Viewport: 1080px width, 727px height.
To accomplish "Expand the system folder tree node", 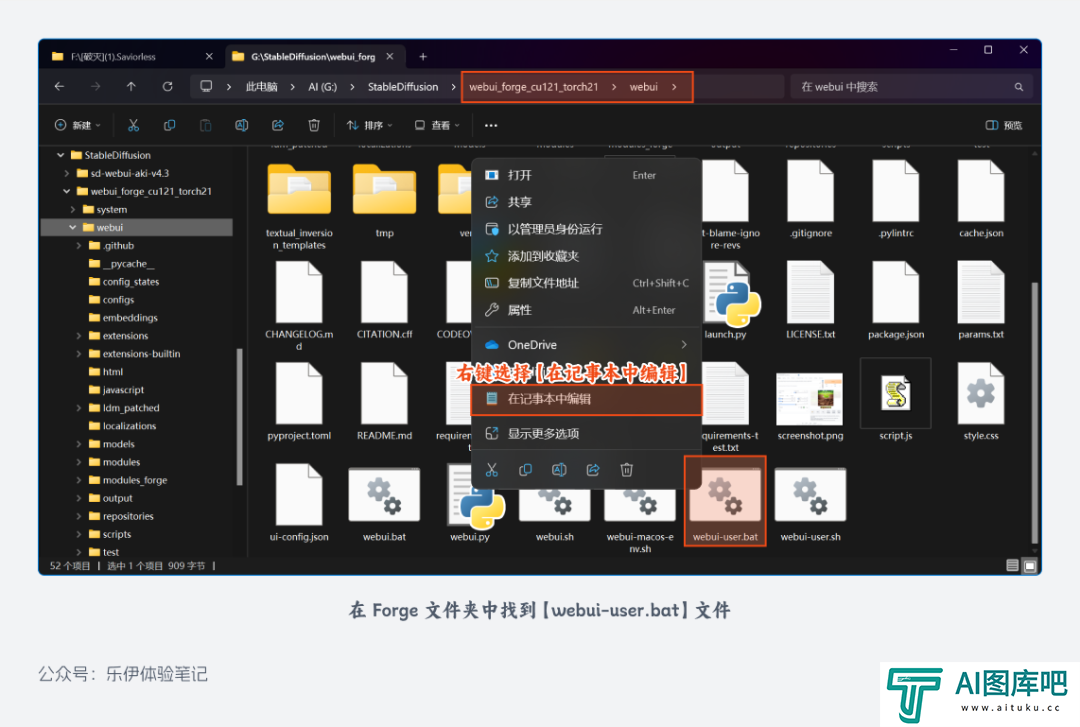I will pos(73,209).
